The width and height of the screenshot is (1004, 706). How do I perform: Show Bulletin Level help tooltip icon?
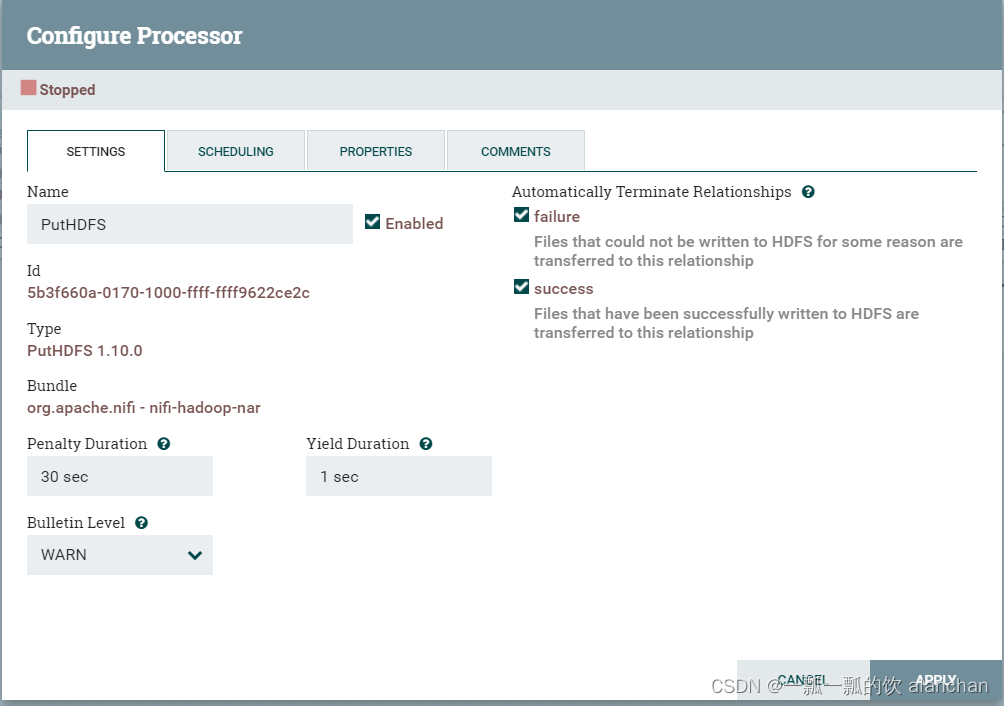click(x=142, y=523)
